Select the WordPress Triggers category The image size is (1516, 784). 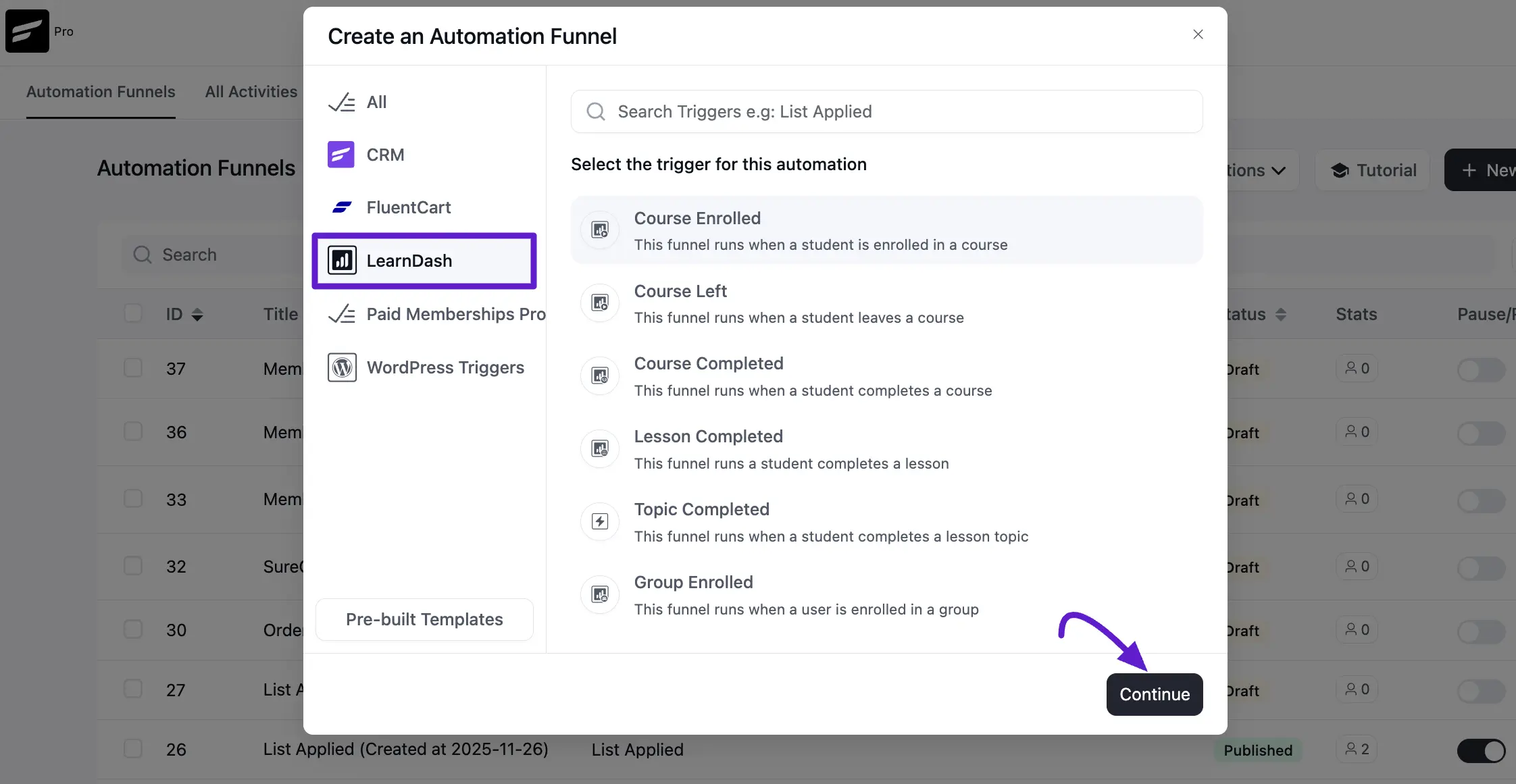click(426, 367)
